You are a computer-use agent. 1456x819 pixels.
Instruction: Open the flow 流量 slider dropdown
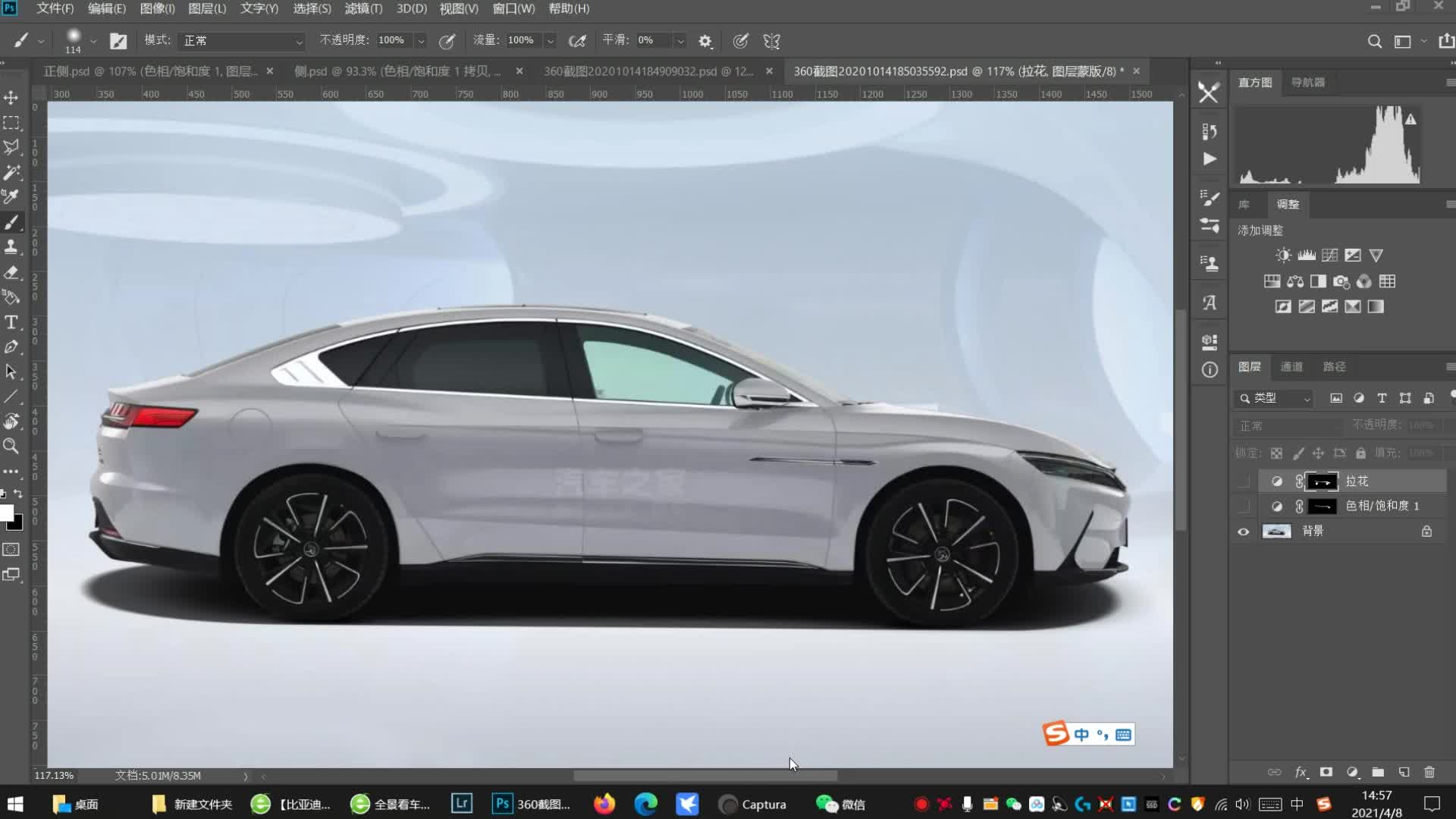[x=551, y=41]
